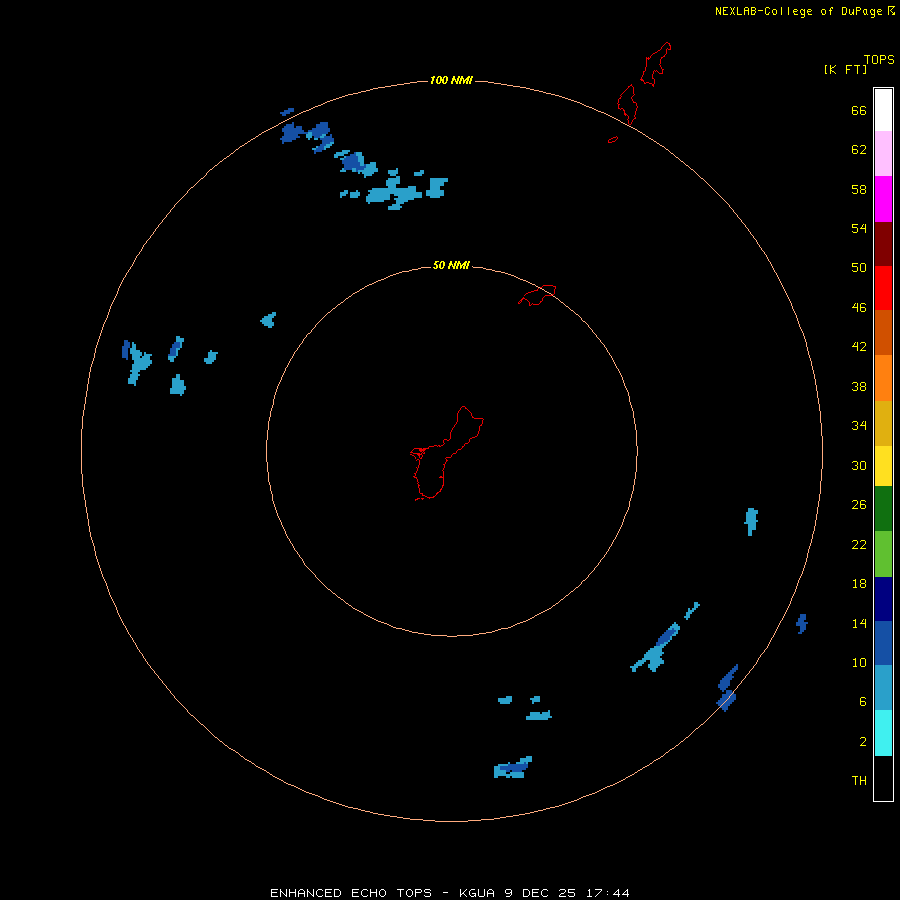
Task: Click the legend value "18"
Action: click(859, 584)
